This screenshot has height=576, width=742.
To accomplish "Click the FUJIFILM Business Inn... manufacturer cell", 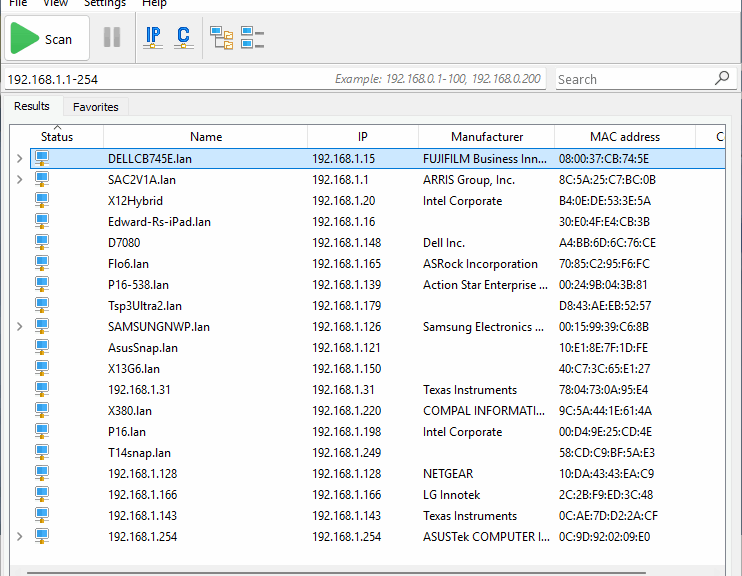I will (x=485, y=159).
